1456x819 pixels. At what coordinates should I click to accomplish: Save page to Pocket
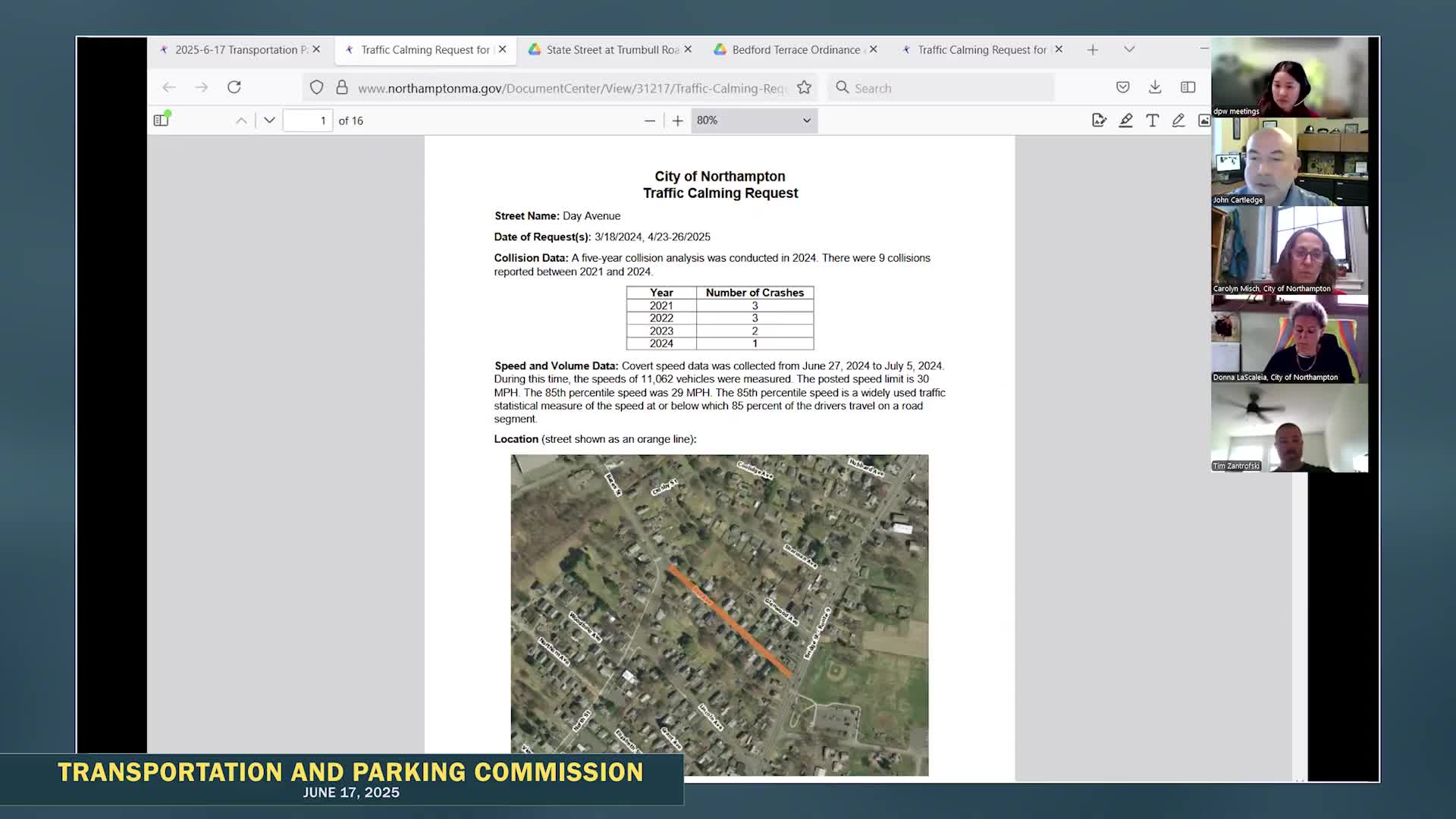click(x=1123, y=88)
